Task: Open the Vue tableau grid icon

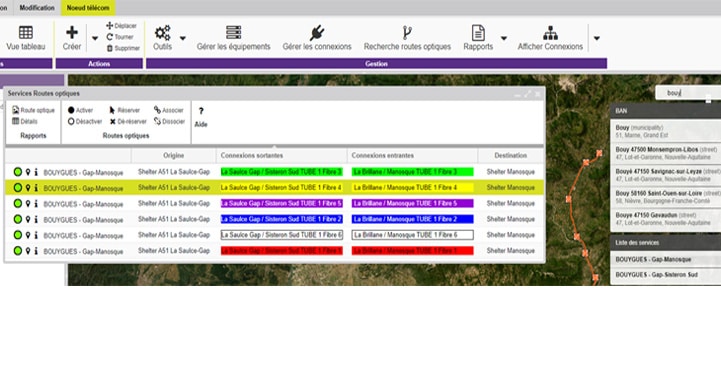Action: coord(26,33)
